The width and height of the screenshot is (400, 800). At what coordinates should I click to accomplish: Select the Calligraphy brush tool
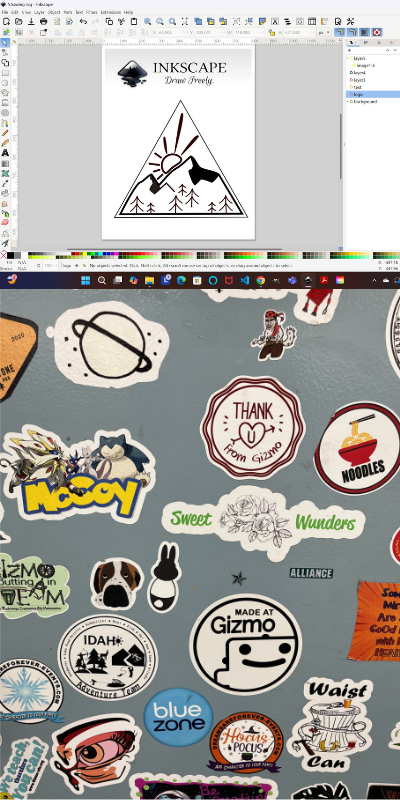[5, 142]
